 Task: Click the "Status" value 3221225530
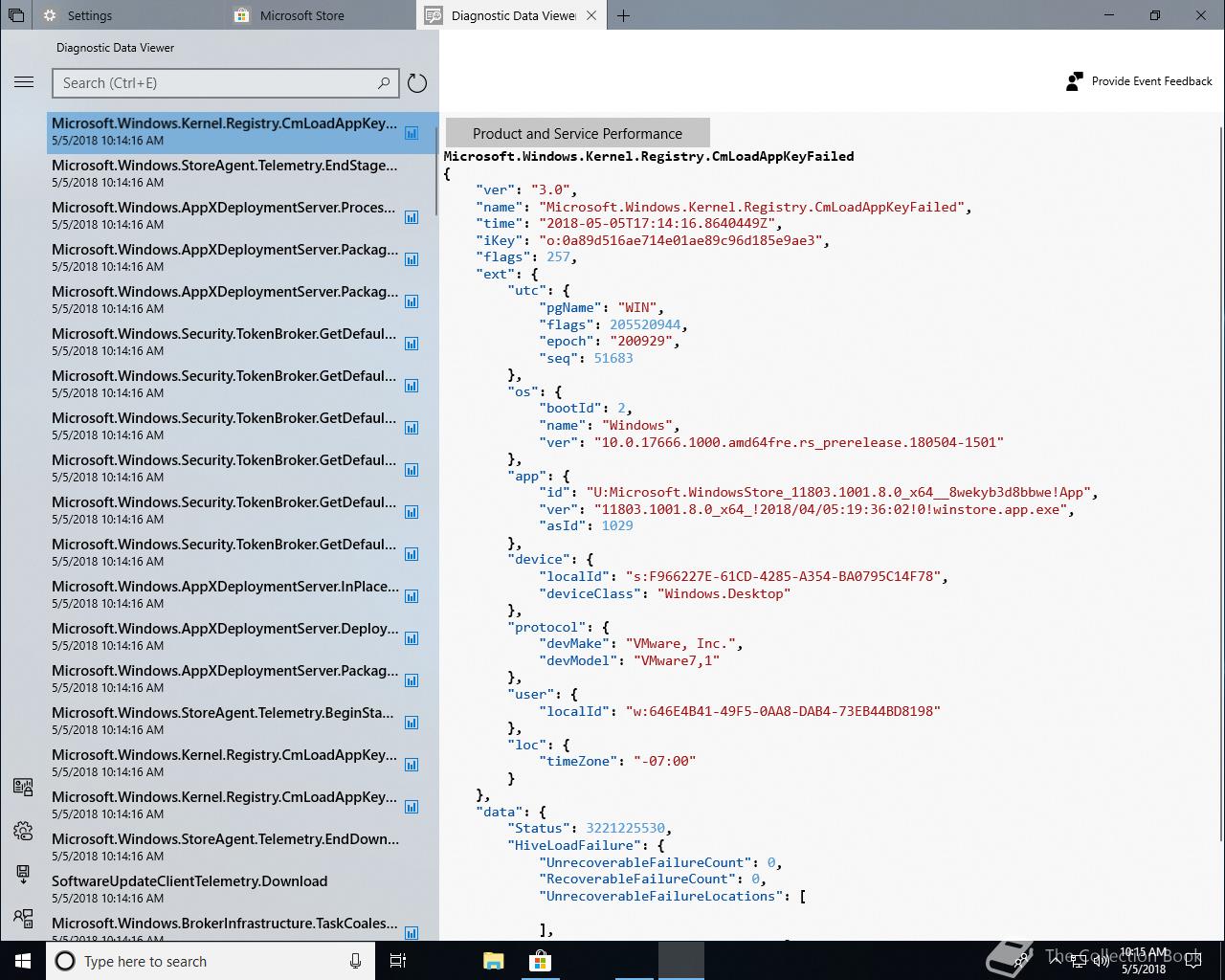pyautogui.click(x=625, y=828)
